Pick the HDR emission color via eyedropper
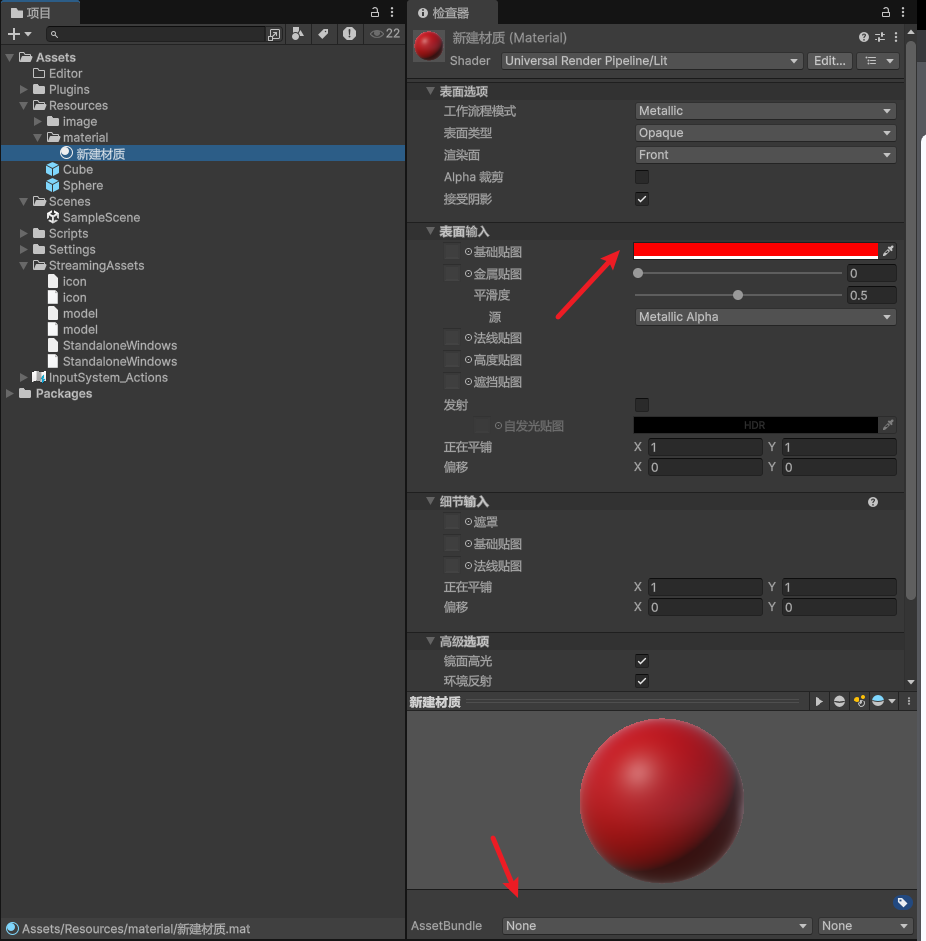The width and height of the screenshot is (926, 941). click(888, 424)
